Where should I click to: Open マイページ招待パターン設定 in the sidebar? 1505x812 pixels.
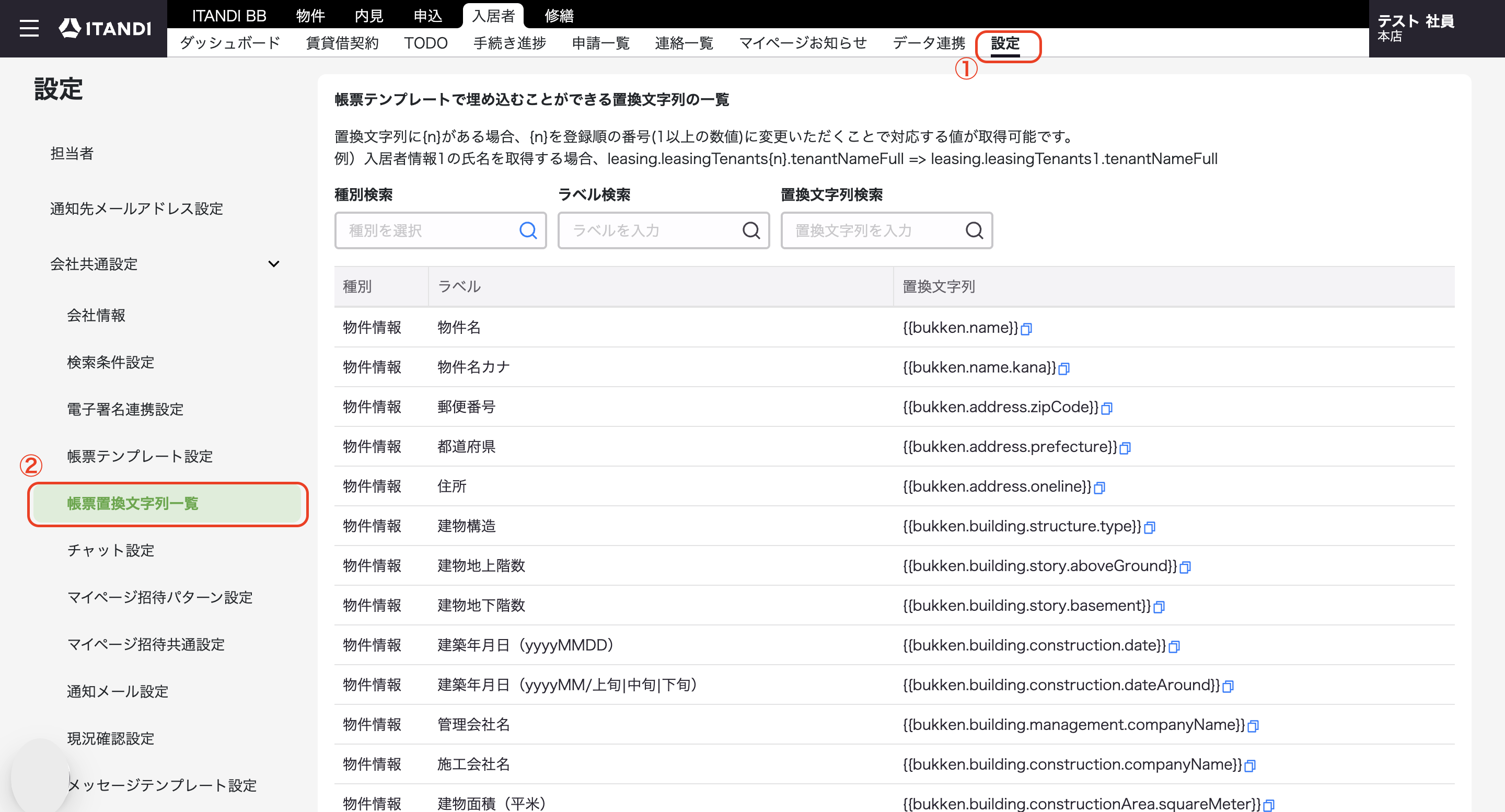pyautogui.click(x=160, y=597)
